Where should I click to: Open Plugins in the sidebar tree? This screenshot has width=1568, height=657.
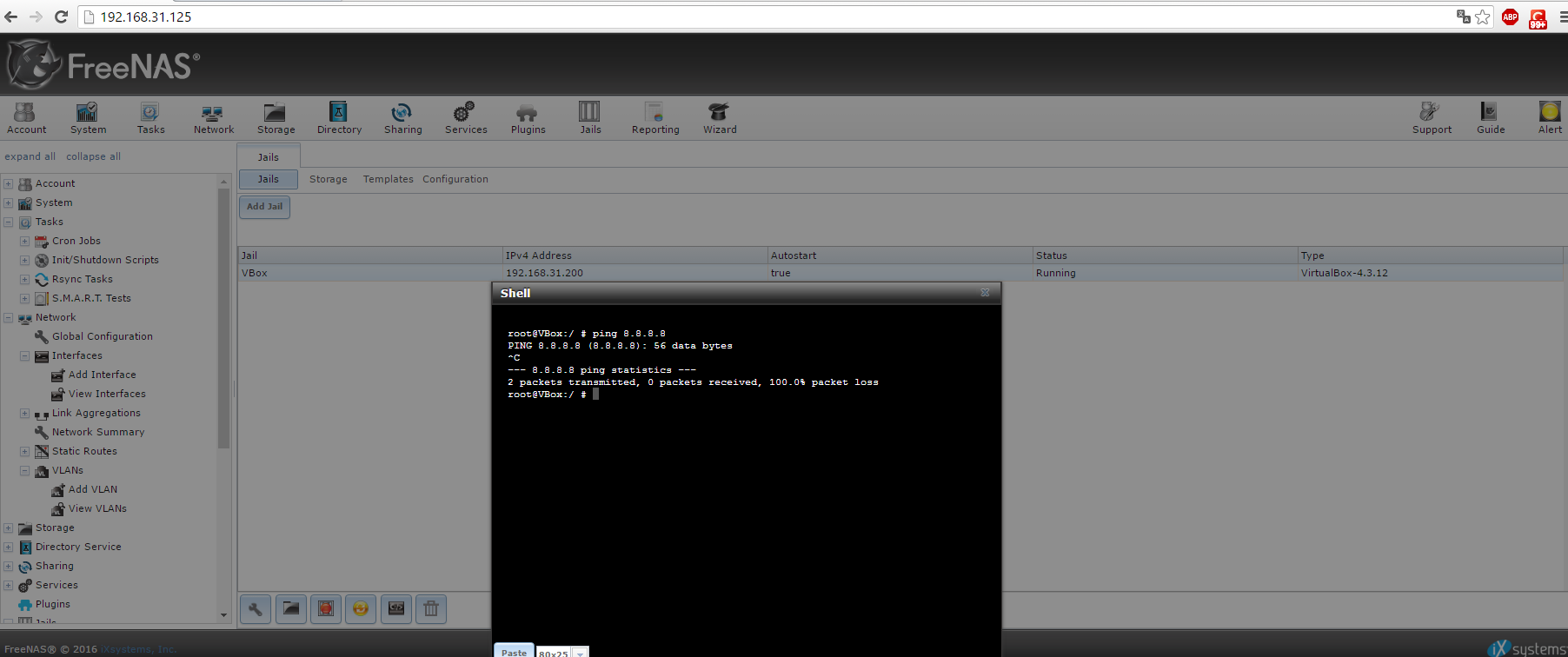(53, 604)
